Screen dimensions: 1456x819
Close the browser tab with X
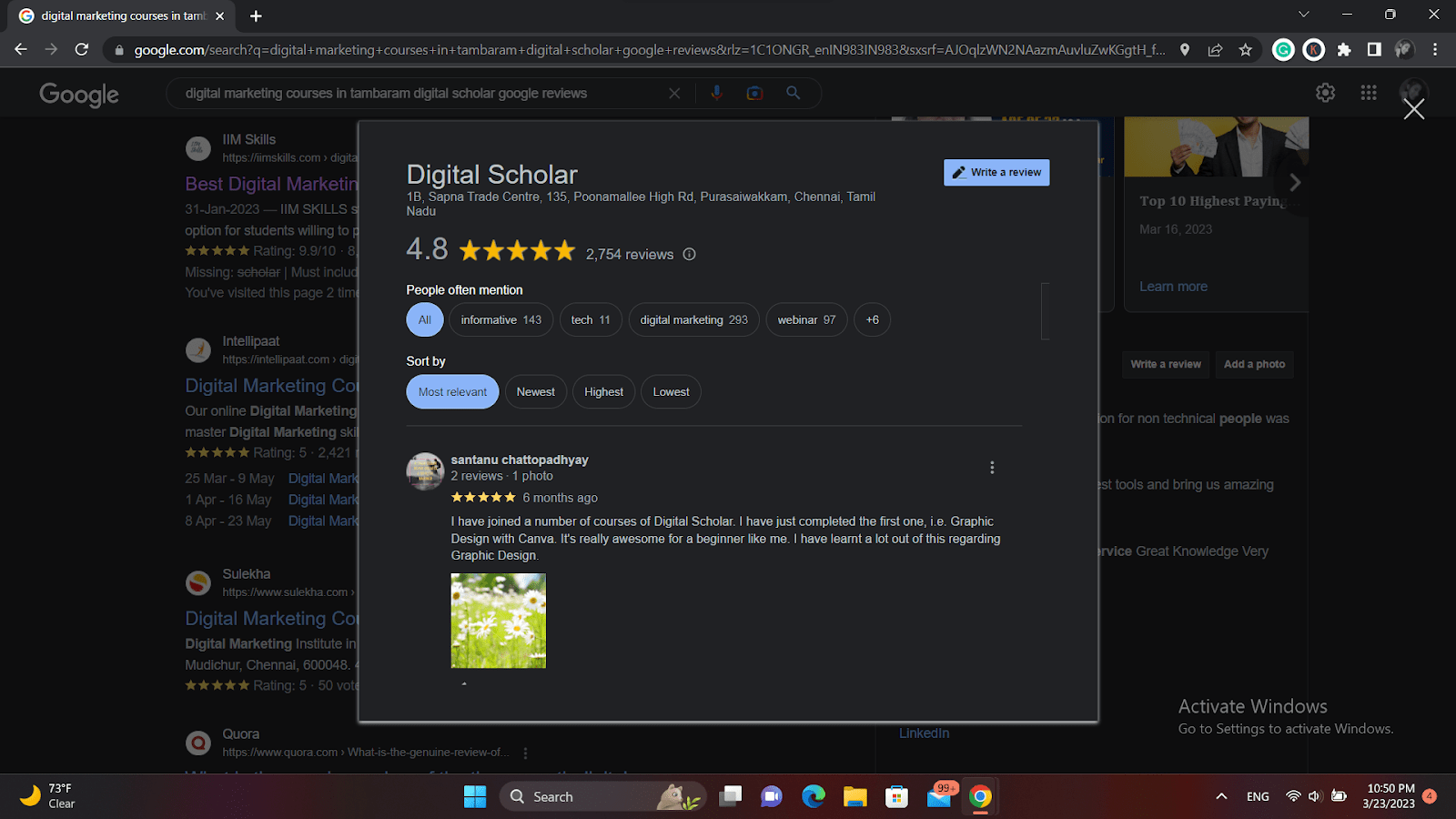(x=219, y=15)
